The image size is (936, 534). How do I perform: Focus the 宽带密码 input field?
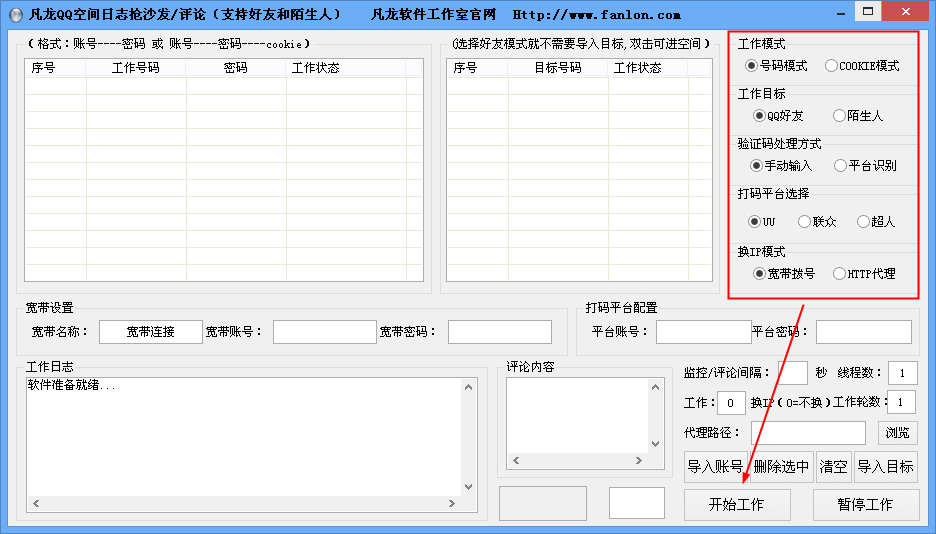point(500,332)
